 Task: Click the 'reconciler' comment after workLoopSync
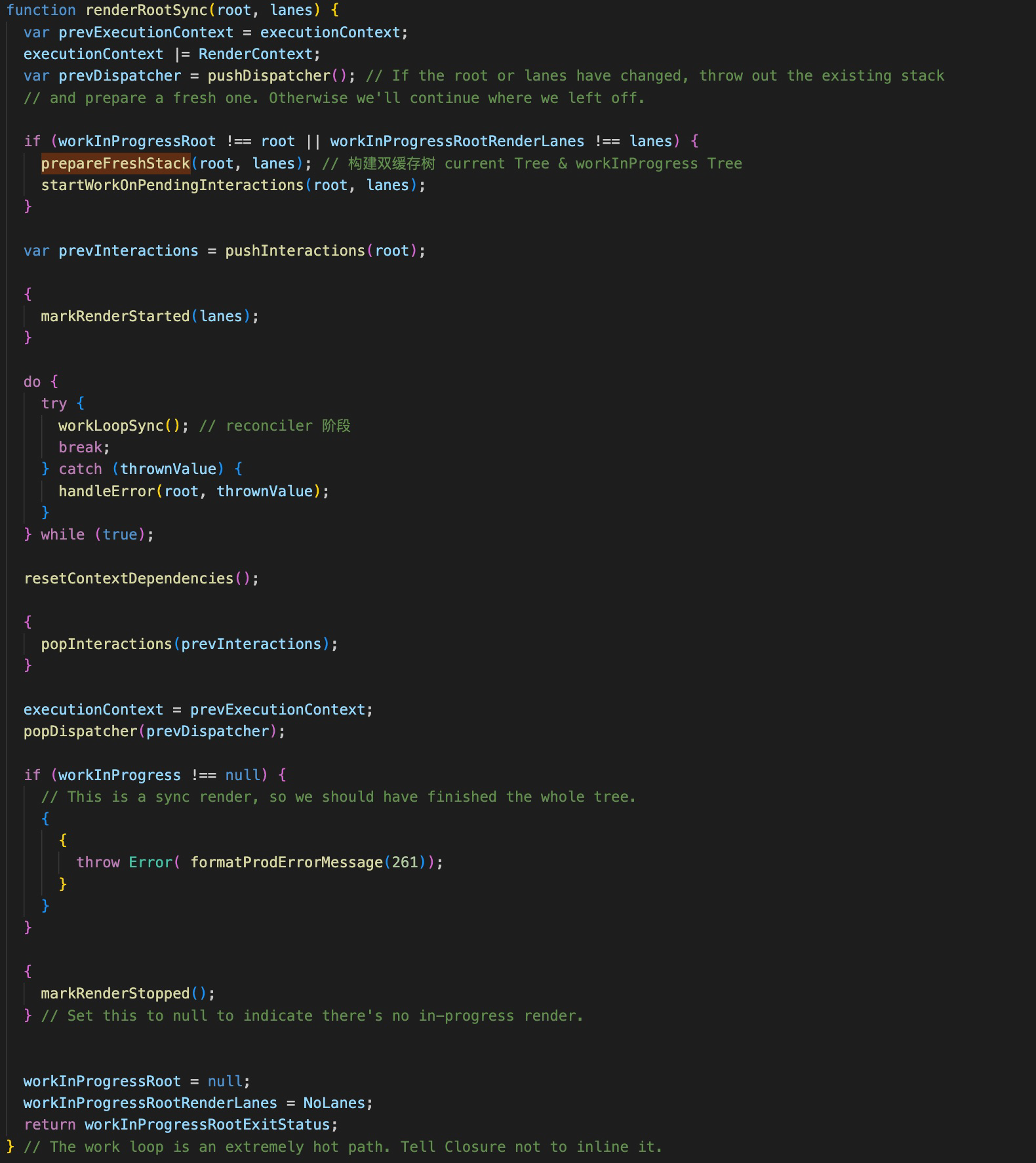(275, 425)
